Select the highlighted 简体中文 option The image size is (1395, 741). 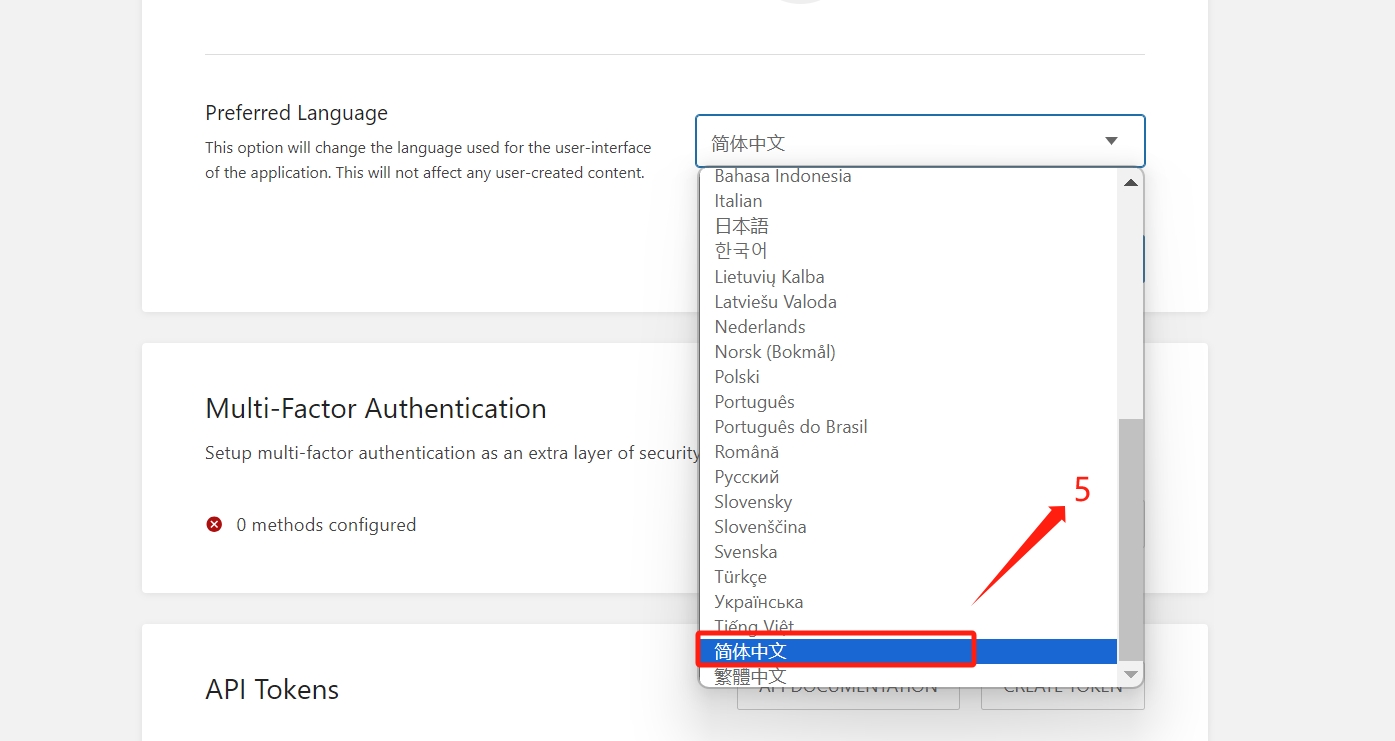click(908, 651)
